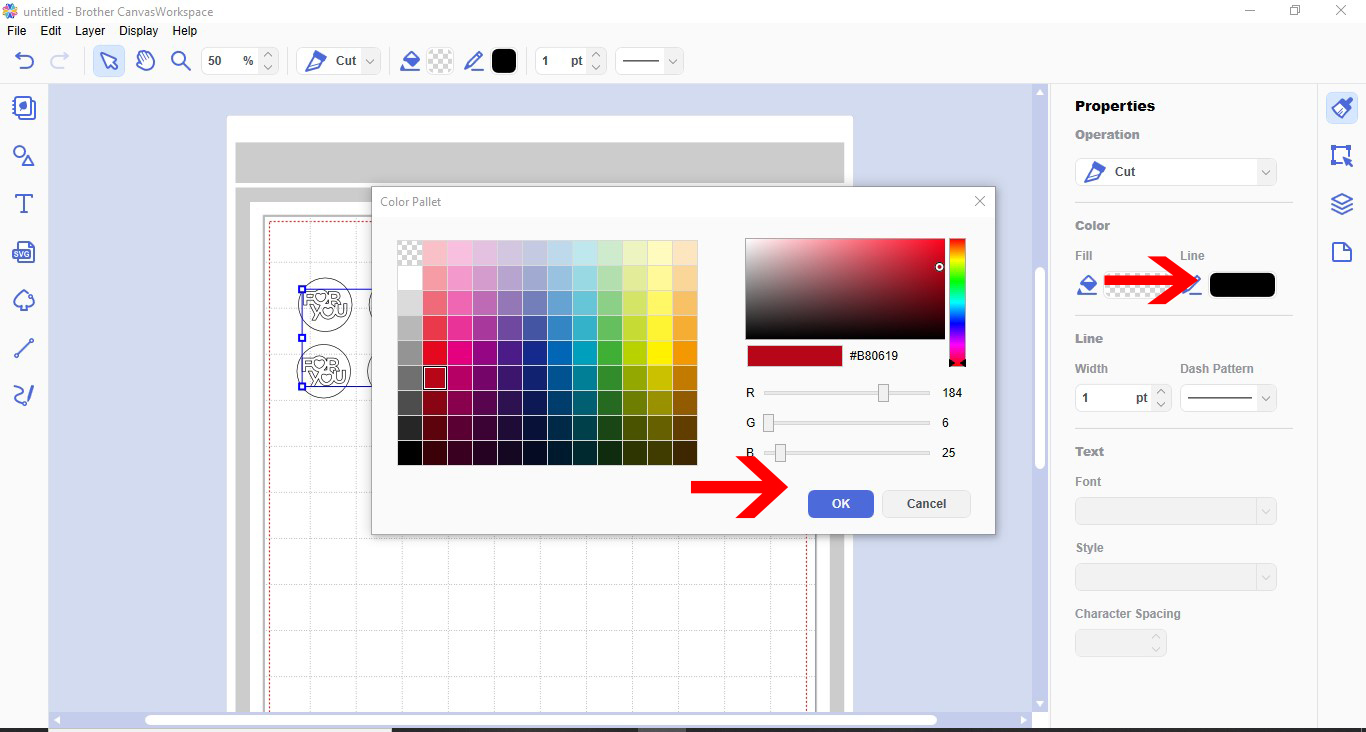Select the freehand curve drawing tool
Viewport: 1366px width, 732px height.
pyautogui.click(x=24, y=396)
